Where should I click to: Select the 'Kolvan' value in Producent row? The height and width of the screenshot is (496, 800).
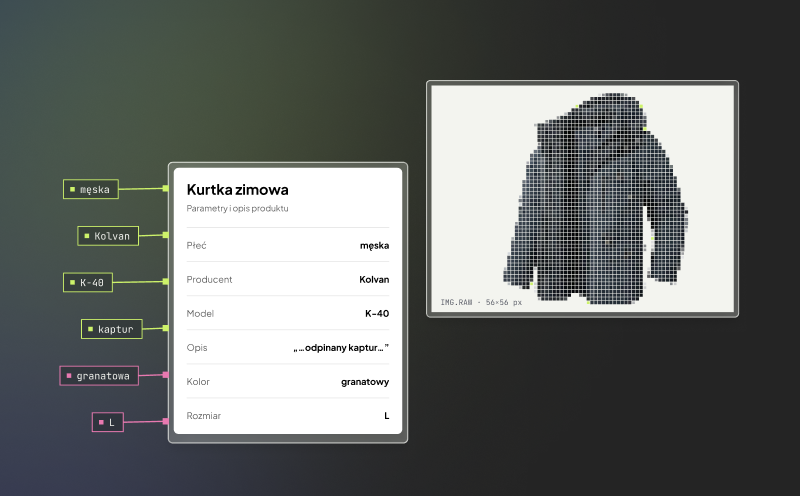pyautogui.click(x=374, y=280)
